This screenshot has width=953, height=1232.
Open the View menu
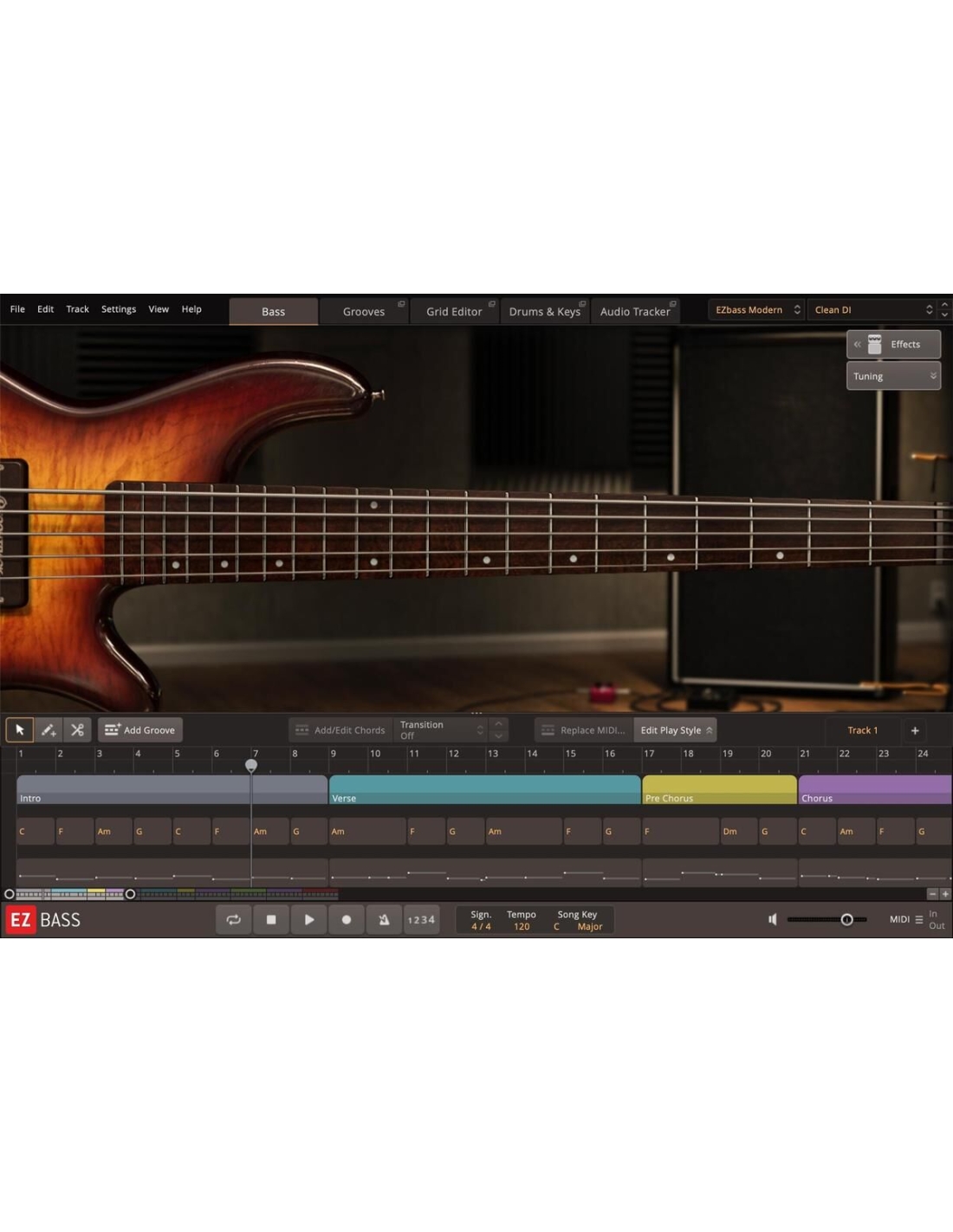click(x=159, y=309)
